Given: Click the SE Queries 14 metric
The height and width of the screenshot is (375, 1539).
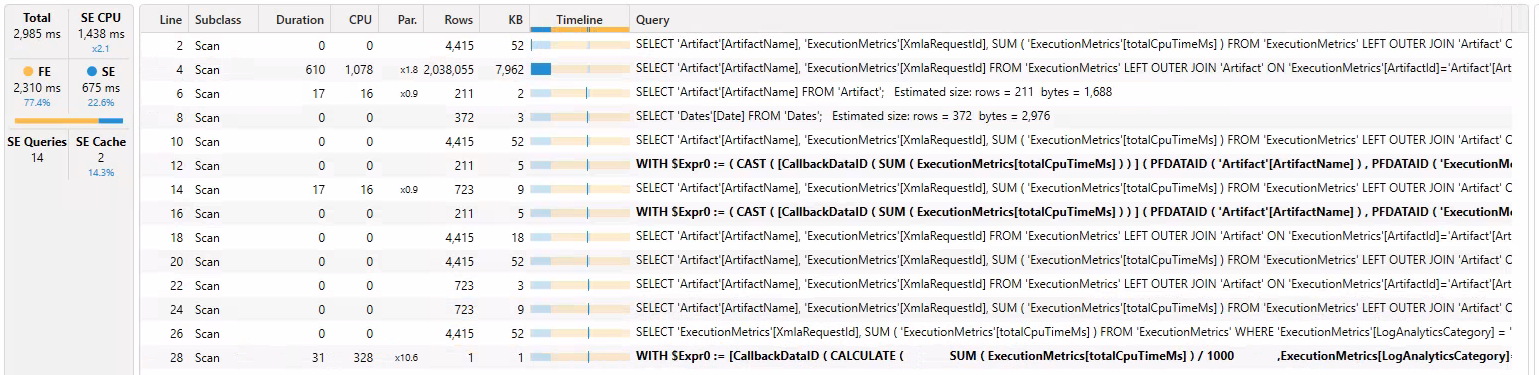Looking at the screenshot, I should [36, 150].
